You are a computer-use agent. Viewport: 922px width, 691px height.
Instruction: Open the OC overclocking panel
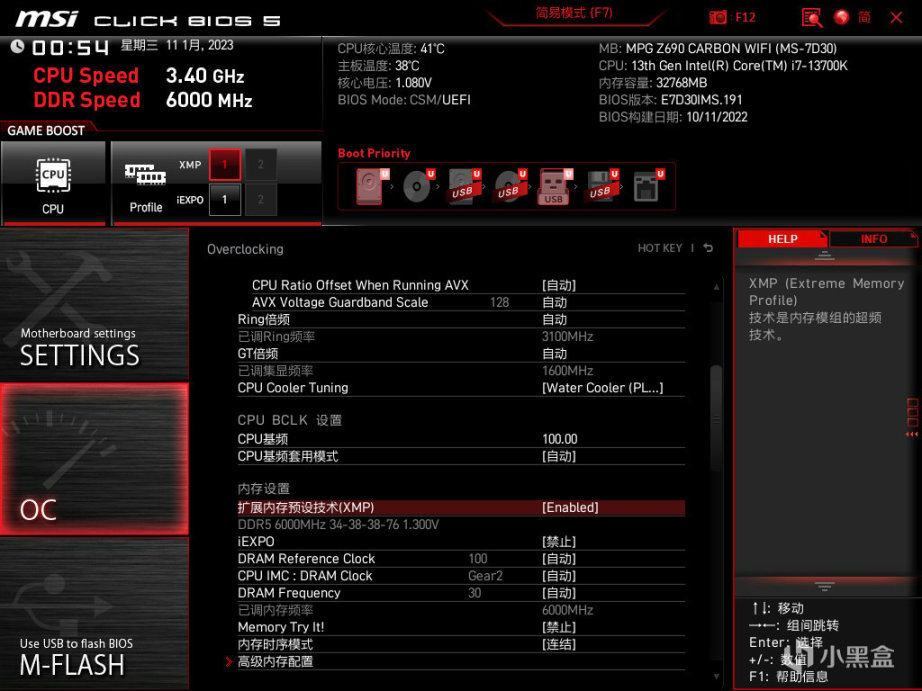[94, 459]
